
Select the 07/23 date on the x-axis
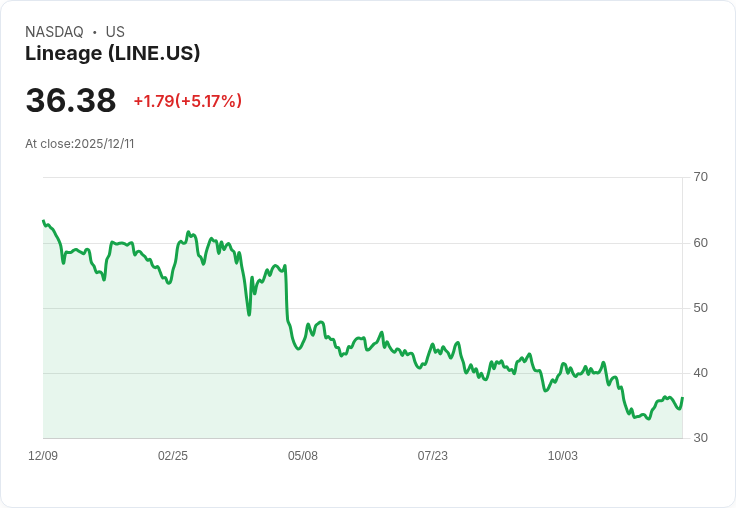click(433, 456)
